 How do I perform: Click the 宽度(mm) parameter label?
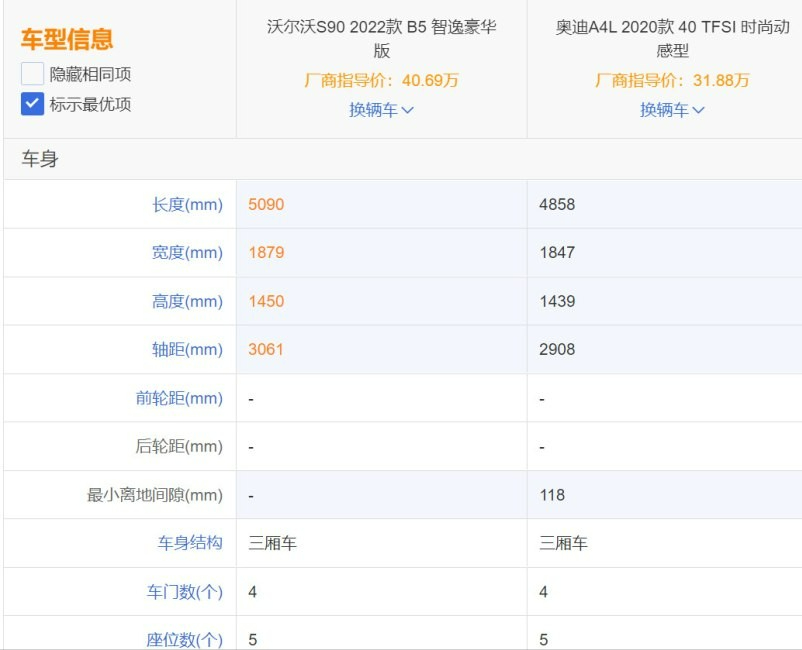tap(187, 253)
